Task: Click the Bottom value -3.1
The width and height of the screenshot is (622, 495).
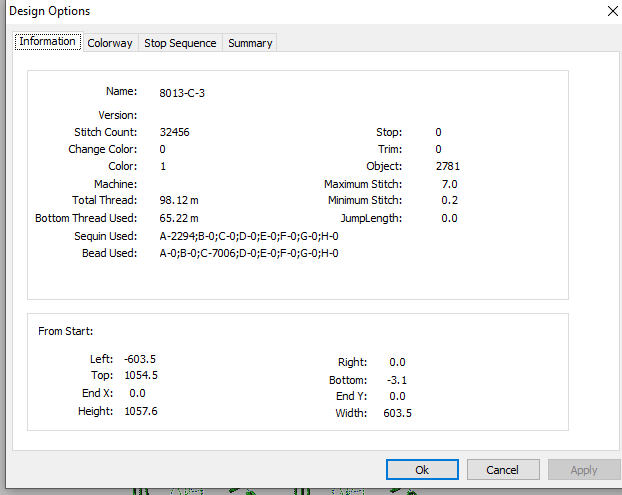Action: [397, 380]
